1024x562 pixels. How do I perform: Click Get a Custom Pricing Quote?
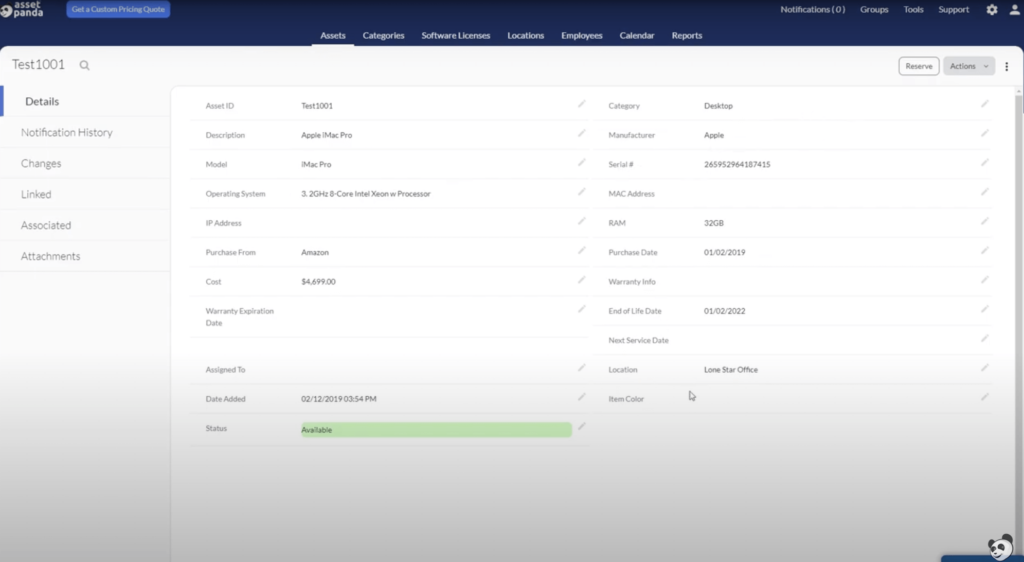118,9
